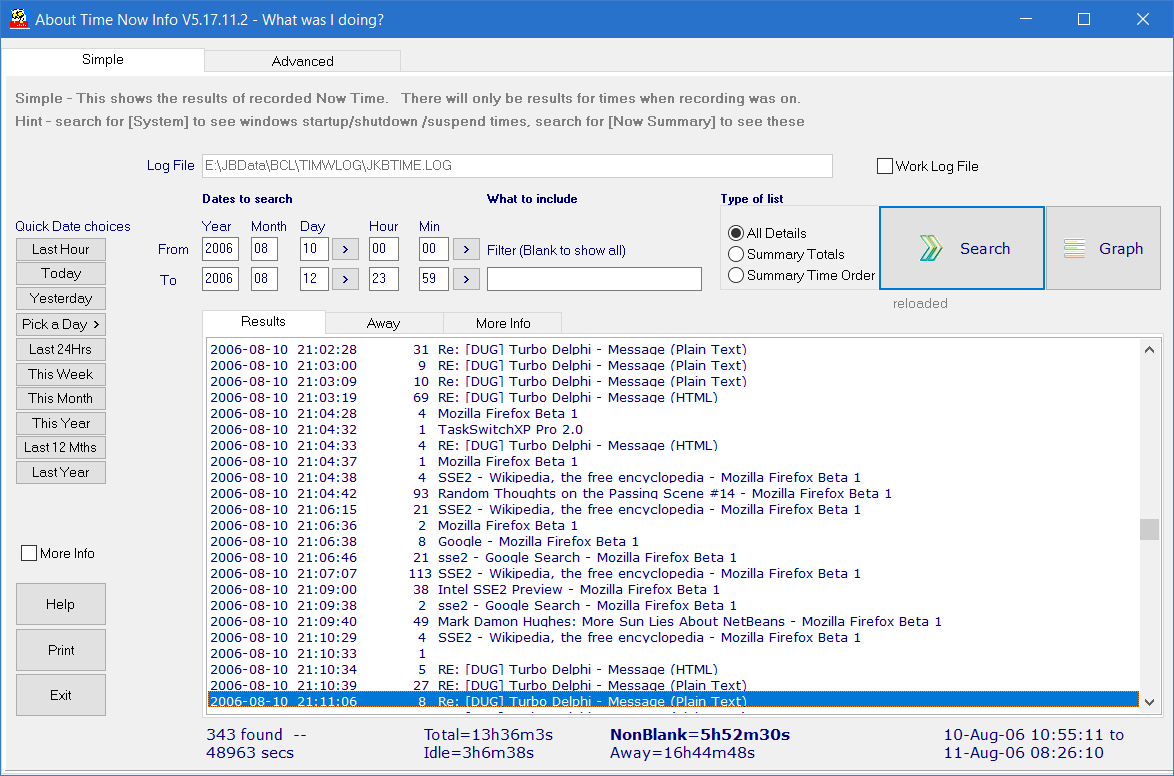1174x776 pixels.
Task: Show the More Info results tab
Action: point(503,323)
